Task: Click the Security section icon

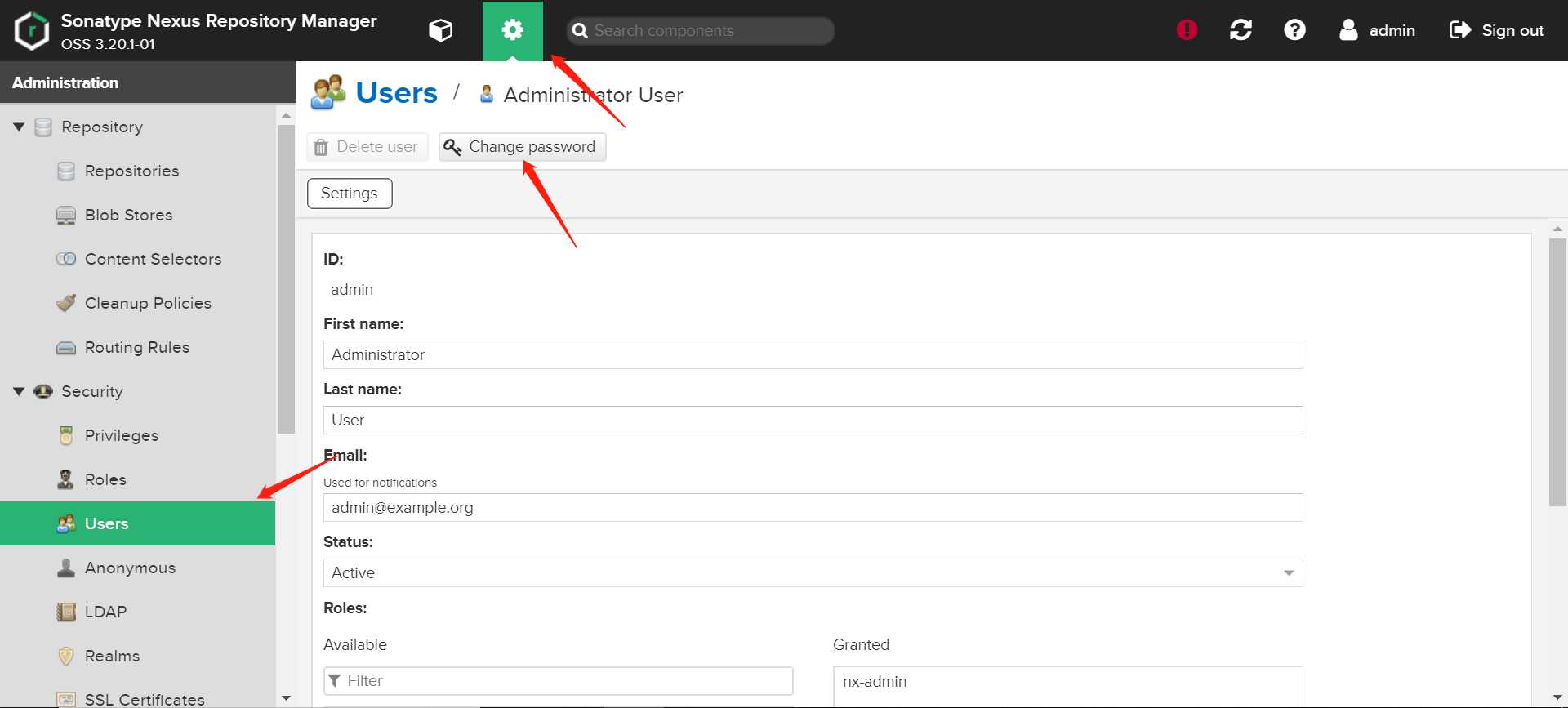Action: coord(43,391)
